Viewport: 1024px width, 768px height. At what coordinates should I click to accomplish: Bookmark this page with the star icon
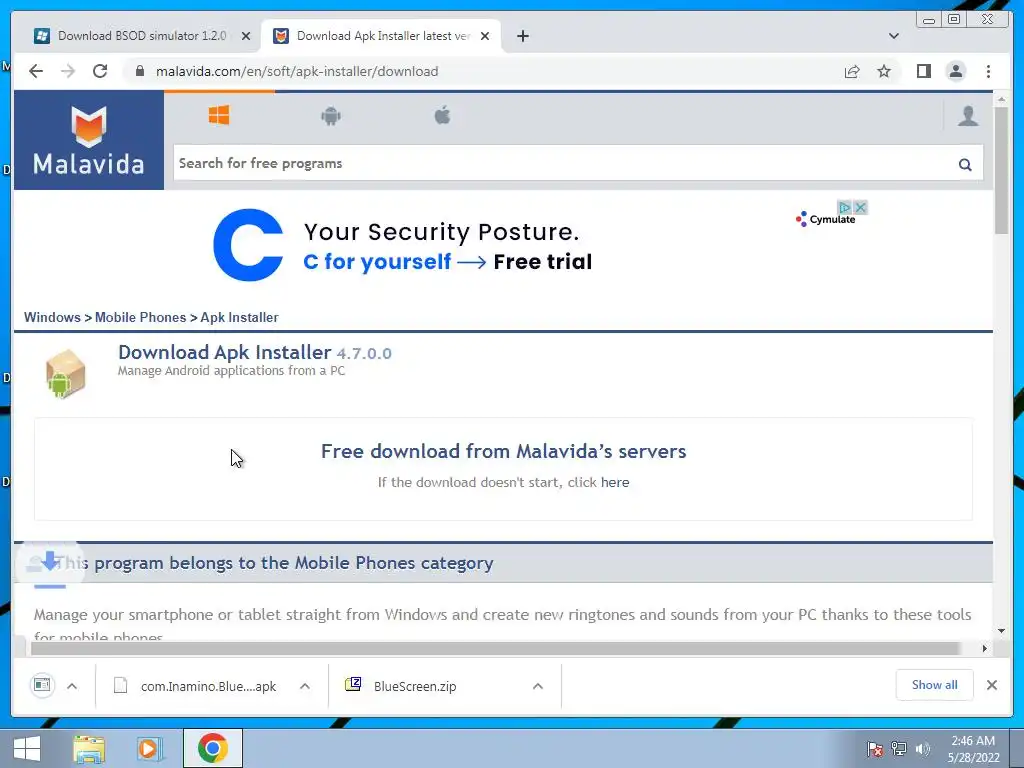pos(884,71)
